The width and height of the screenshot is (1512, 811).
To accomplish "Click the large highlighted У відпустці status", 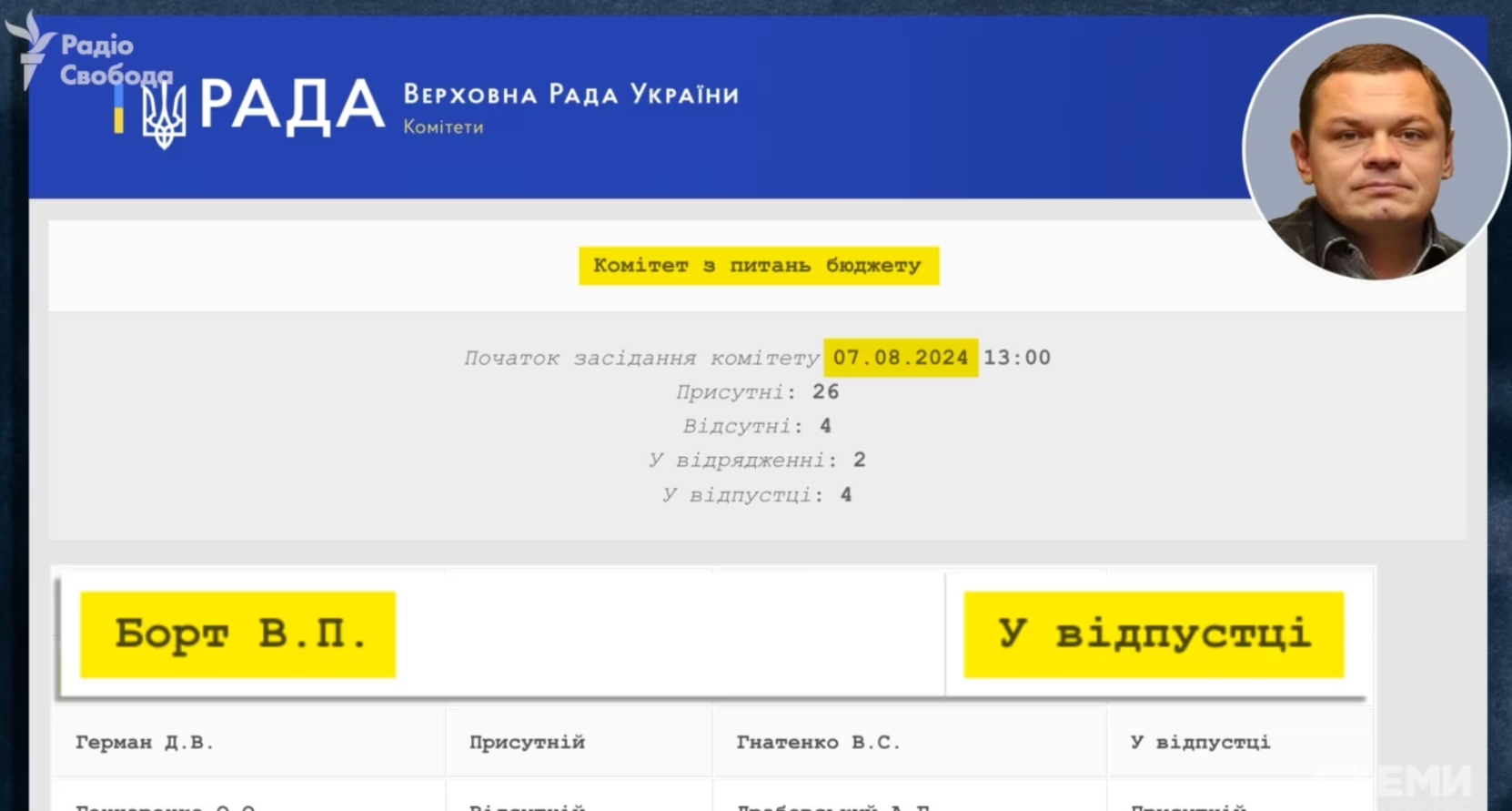I will pyautogui.click(x=1154, y=634).
